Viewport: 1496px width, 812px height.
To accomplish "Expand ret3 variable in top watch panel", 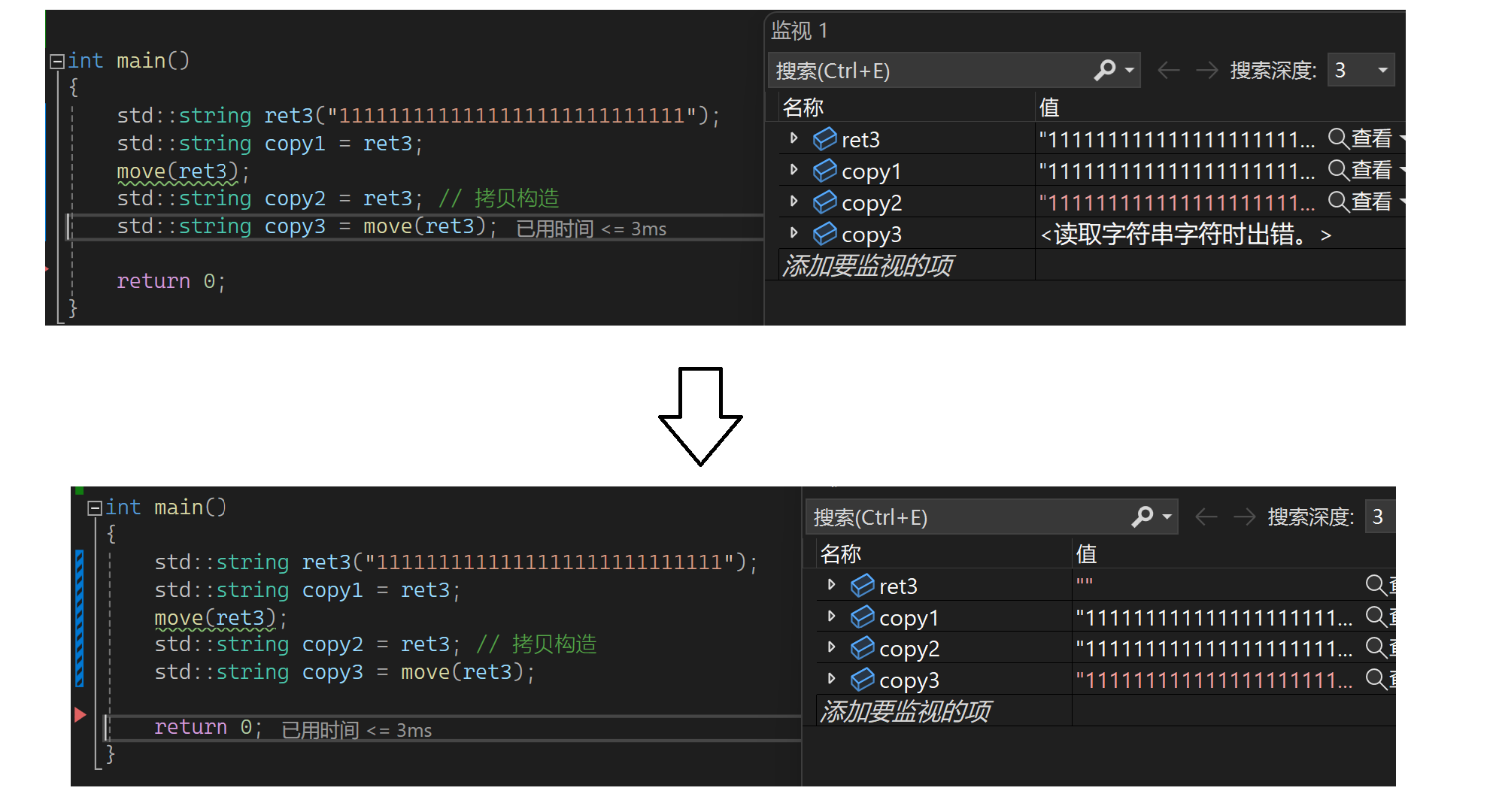I will tap(794, 138).
